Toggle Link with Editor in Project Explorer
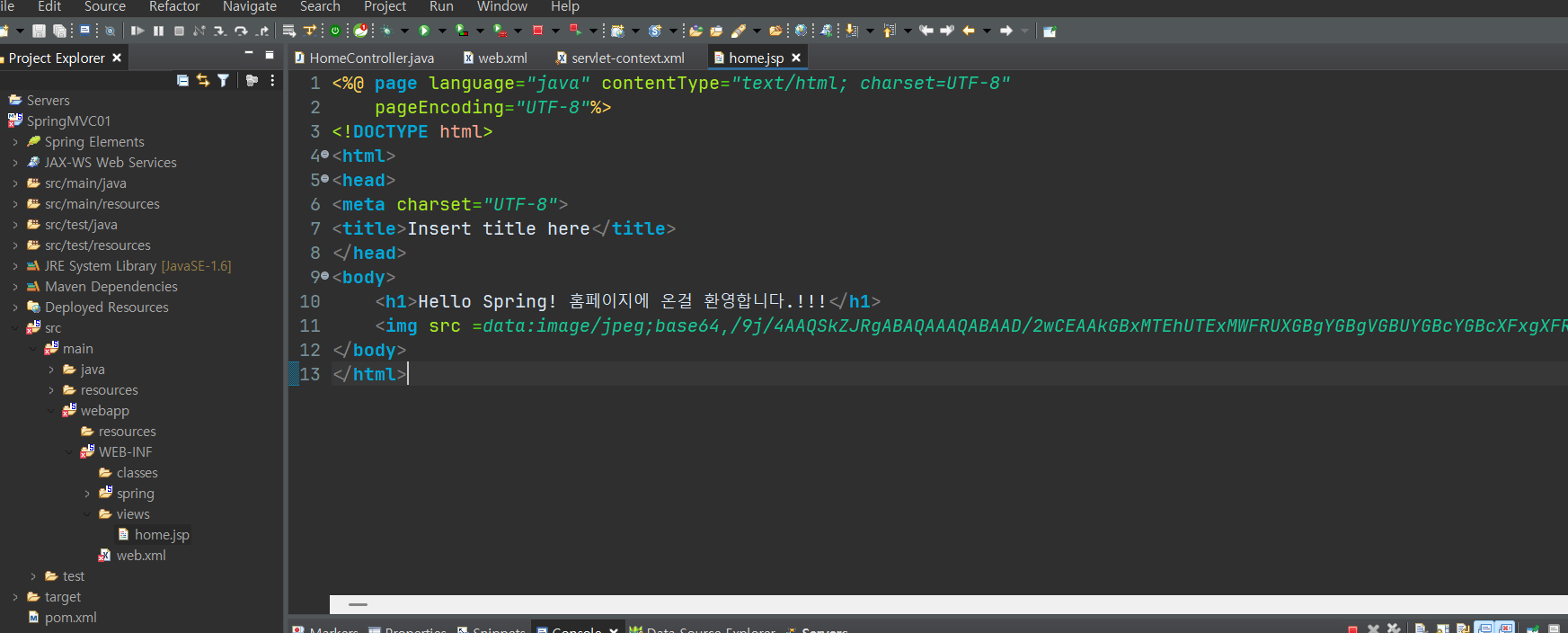The height and width of the screenshot is (633, 1568). point(203,80)
